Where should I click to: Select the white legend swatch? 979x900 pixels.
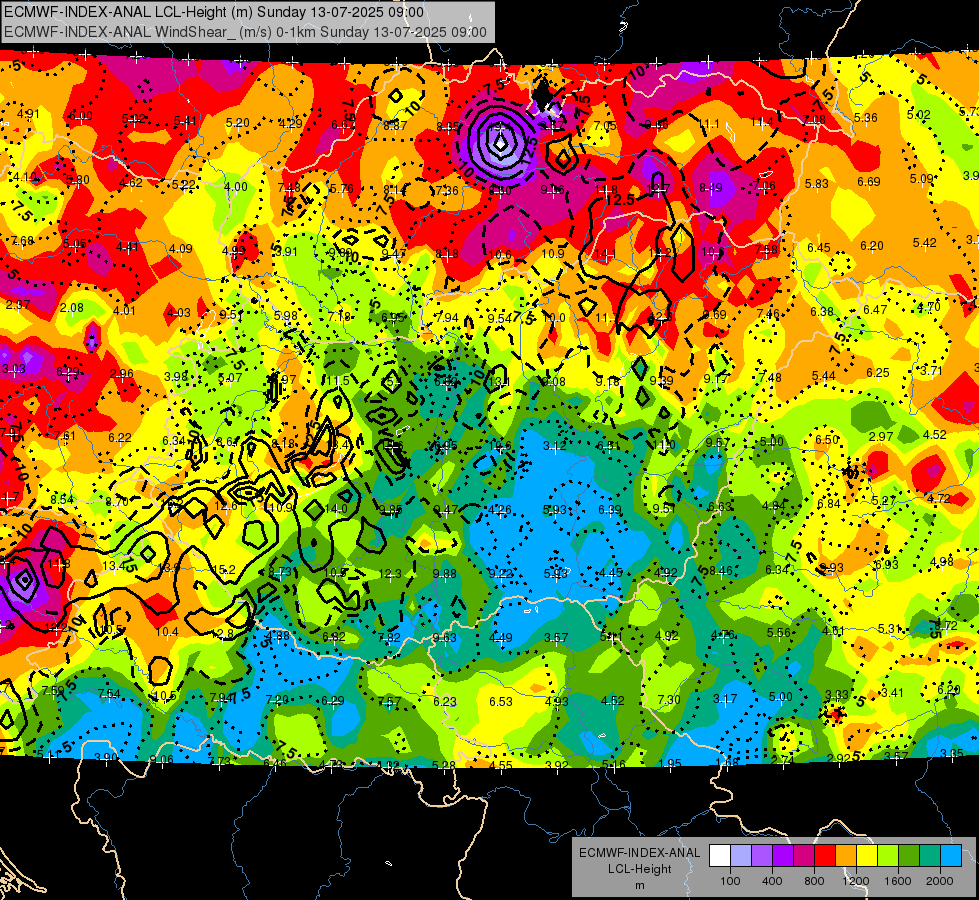tap(719, 856)
